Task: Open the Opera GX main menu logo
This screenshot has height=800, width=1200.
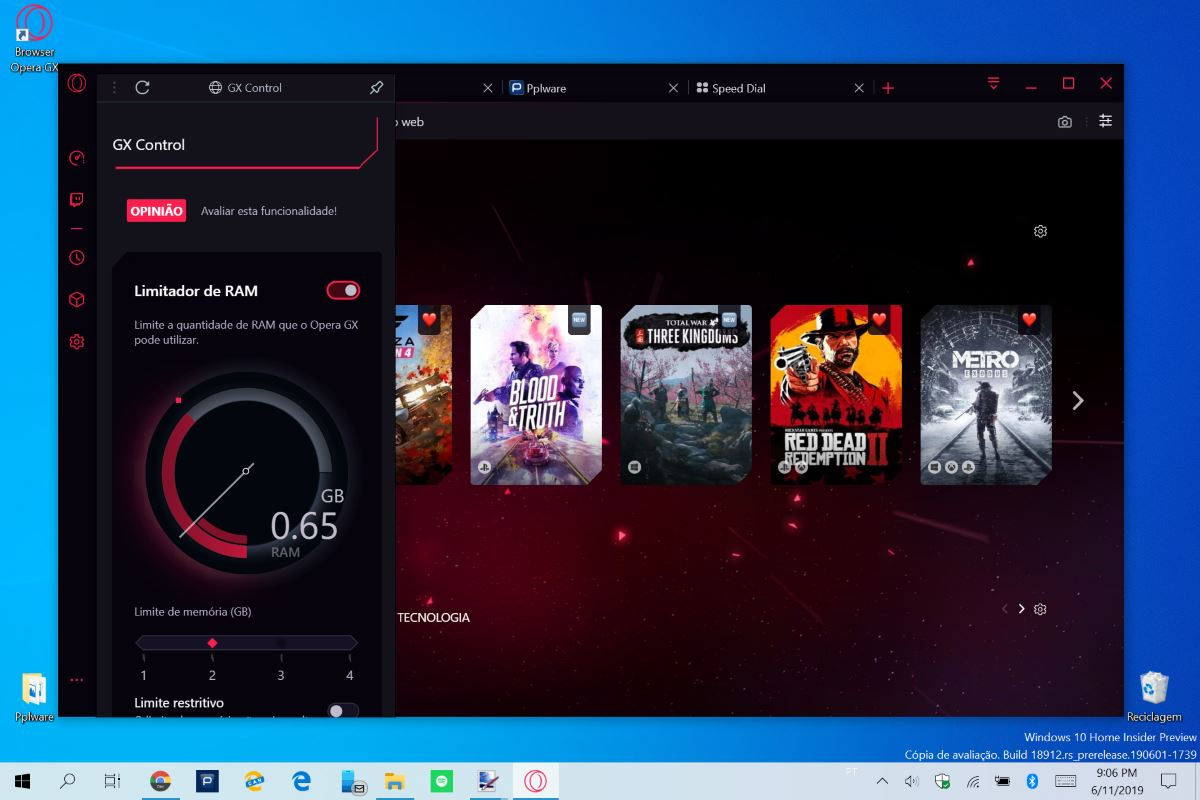Action: [77, 84]
